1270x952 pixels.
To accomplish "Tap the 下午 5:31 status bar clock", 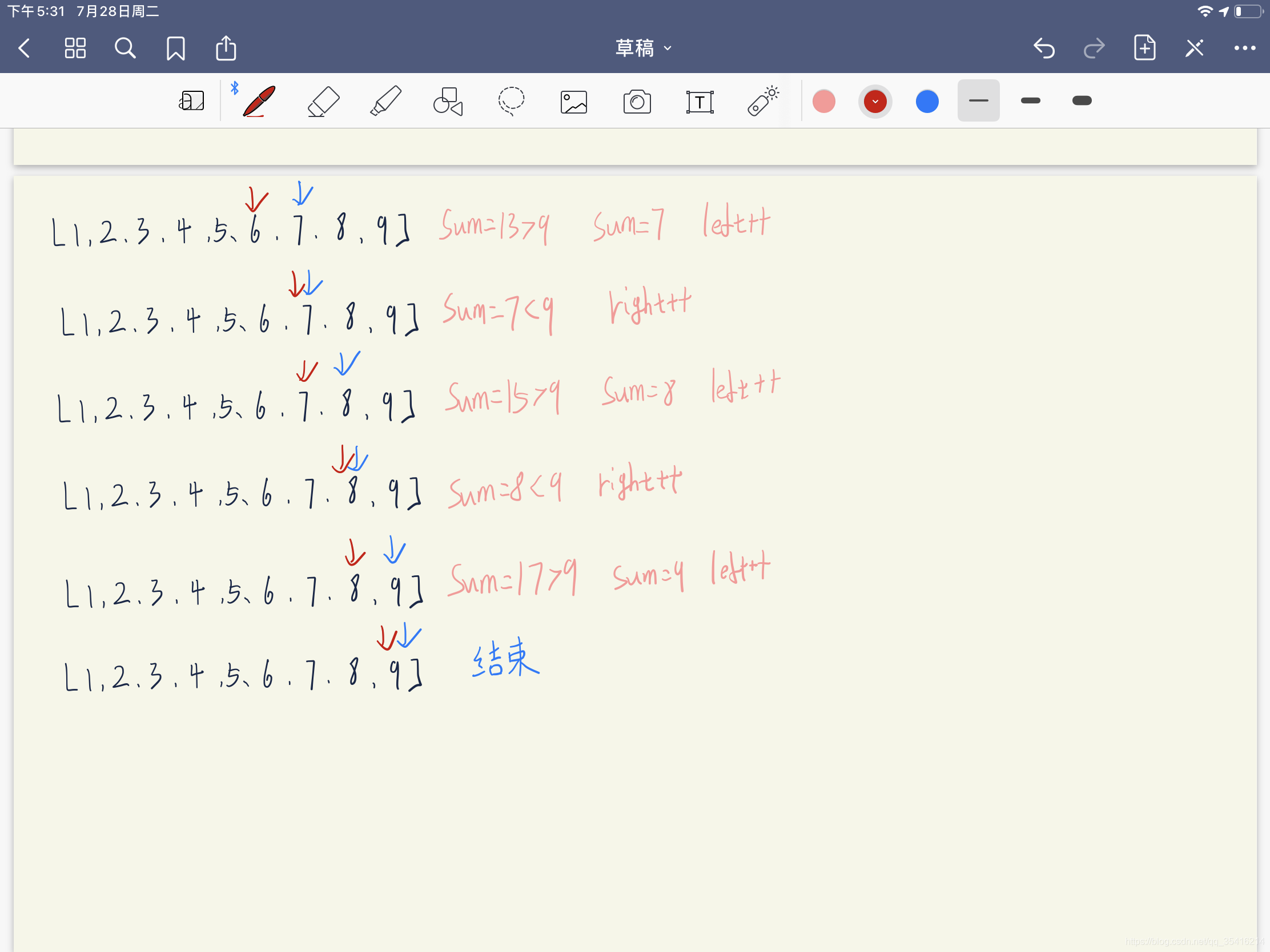I will [x=35, y=11].
